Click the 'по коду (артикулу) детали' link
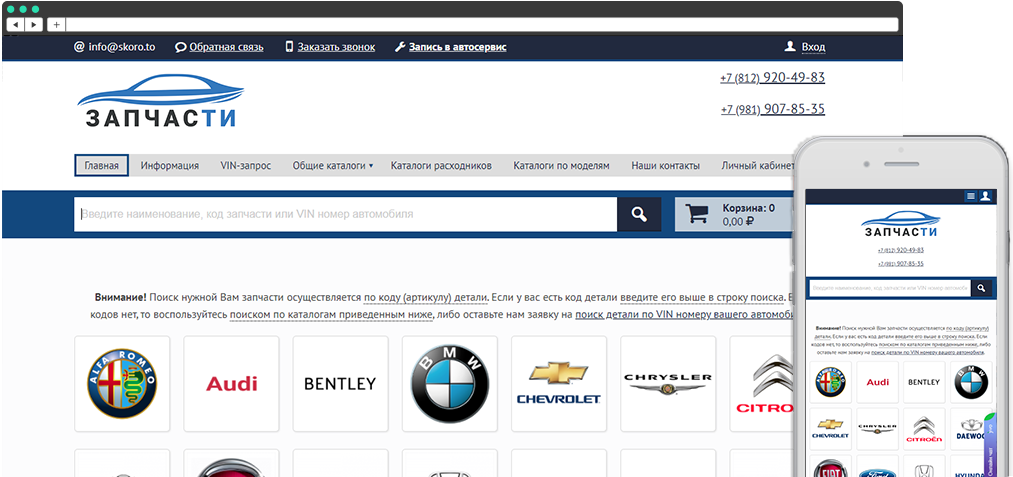The image size is (1013, 477). 425,298
